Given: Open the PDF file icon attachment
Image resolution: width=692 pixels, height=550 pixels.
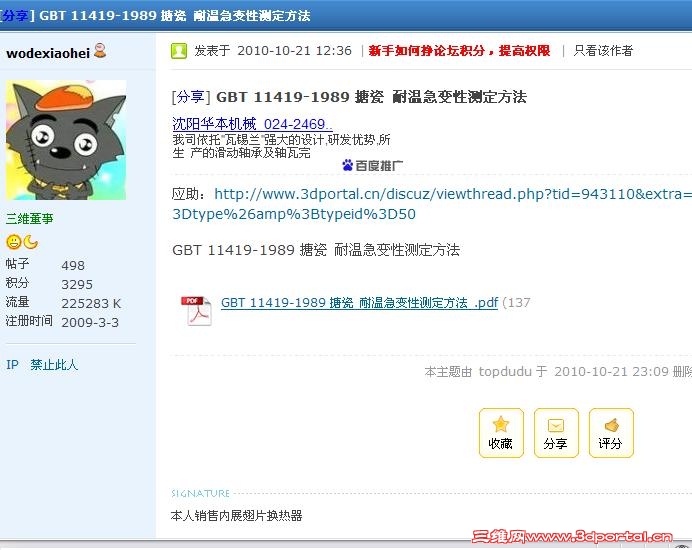Looking at the screenshot, I should click(196, 311).
